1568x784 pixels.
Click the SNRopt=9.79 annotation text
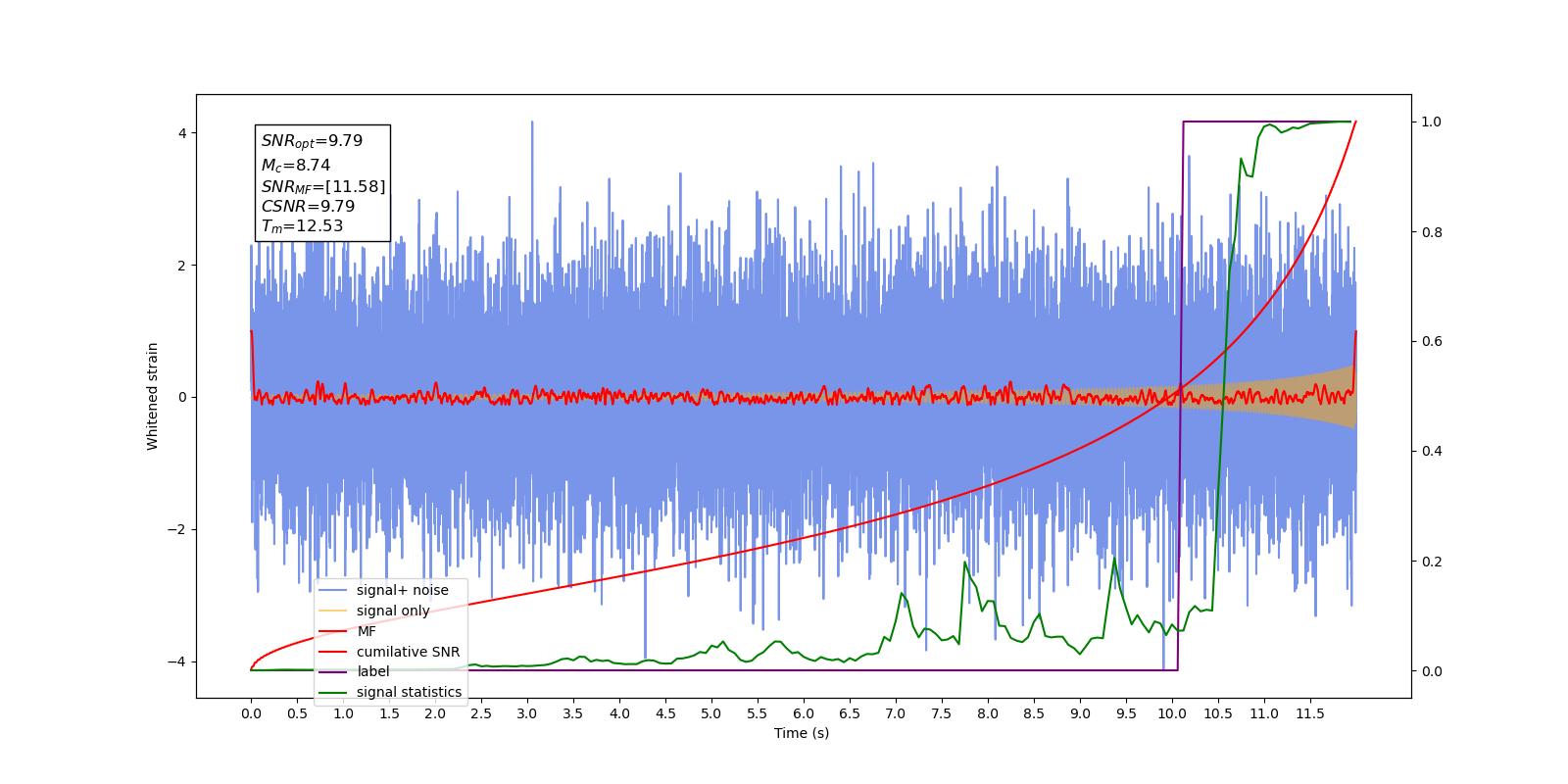coord(312,141)
